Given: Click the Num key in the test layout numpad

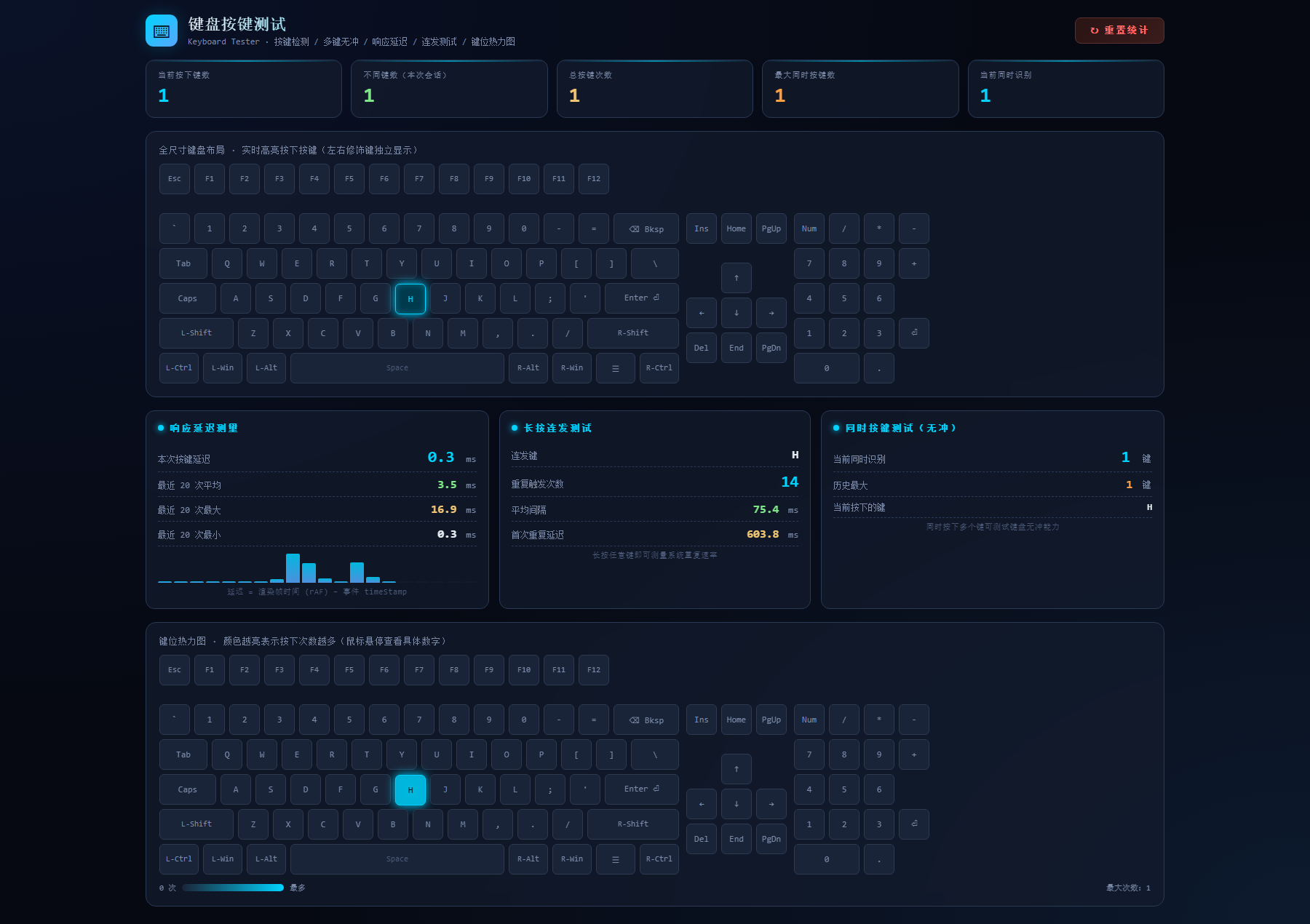Looking at the screenshot, I should pos(809,228).
